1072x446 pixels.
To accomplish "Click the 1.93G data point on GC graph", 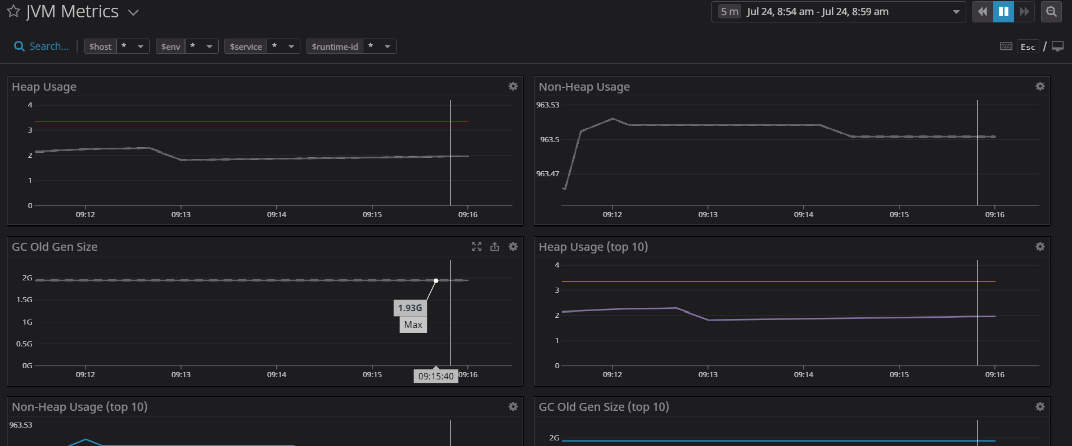I will coord(436,281).
